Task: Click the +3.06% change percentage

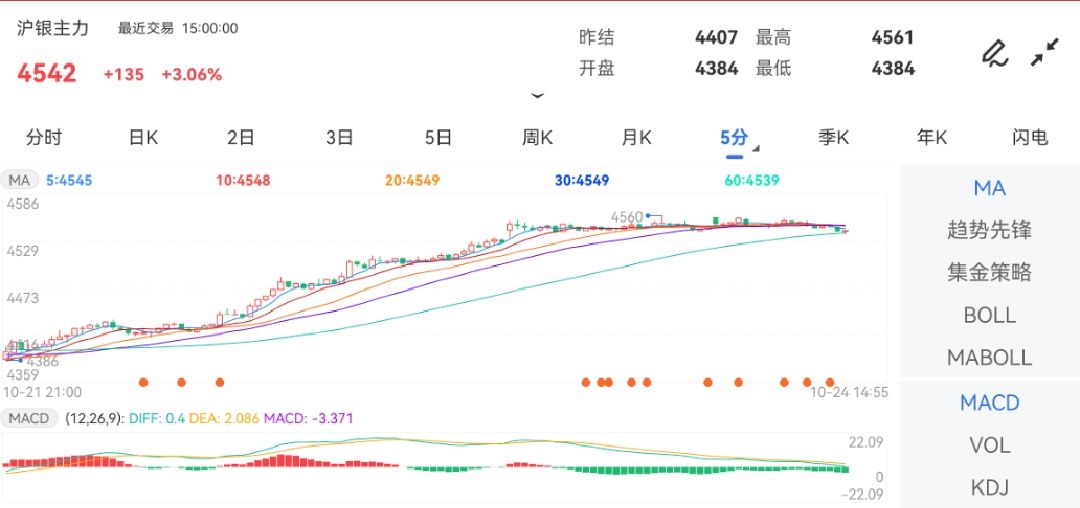Action: pyautogui.click(x=191, y=74)
